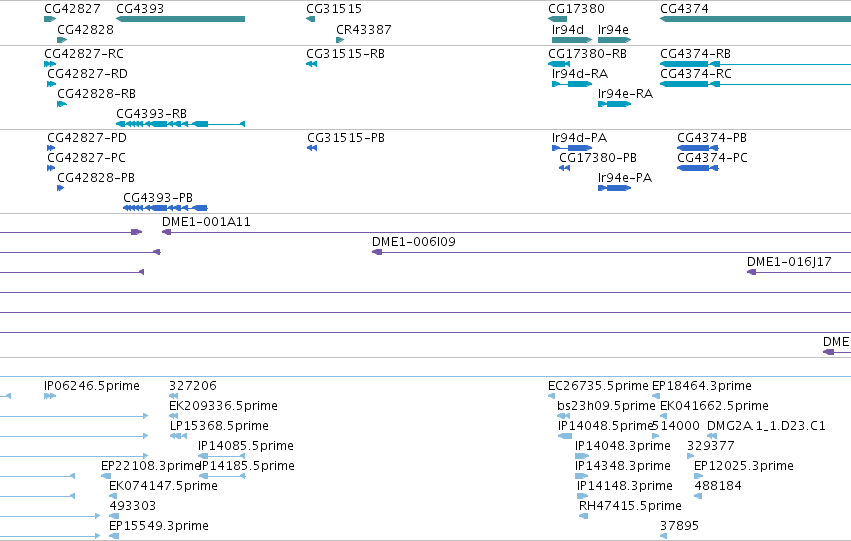Viewport: 851px width, 541px height.
Task: Select EST EP22108.3prime
Action: tap(151, 466)
